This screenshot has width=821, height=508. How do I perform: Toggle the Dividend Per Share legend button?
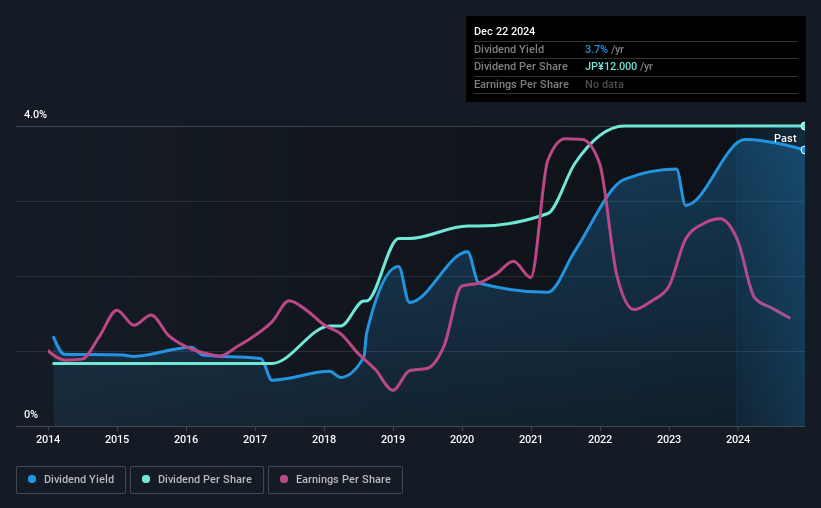tap(197, 480)
